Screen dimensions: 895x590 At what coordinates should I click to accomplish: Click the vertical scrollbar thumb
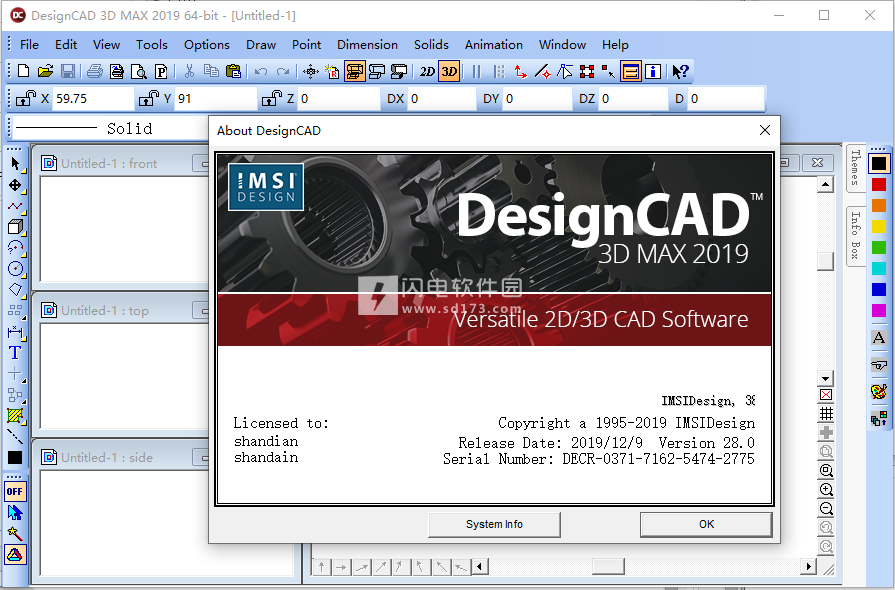coord(825,261)
